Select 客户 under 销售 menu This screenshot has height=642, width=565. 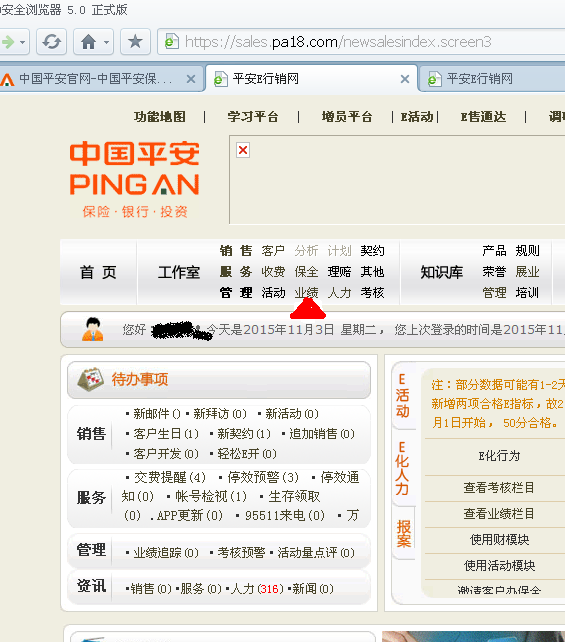point(273,251)
